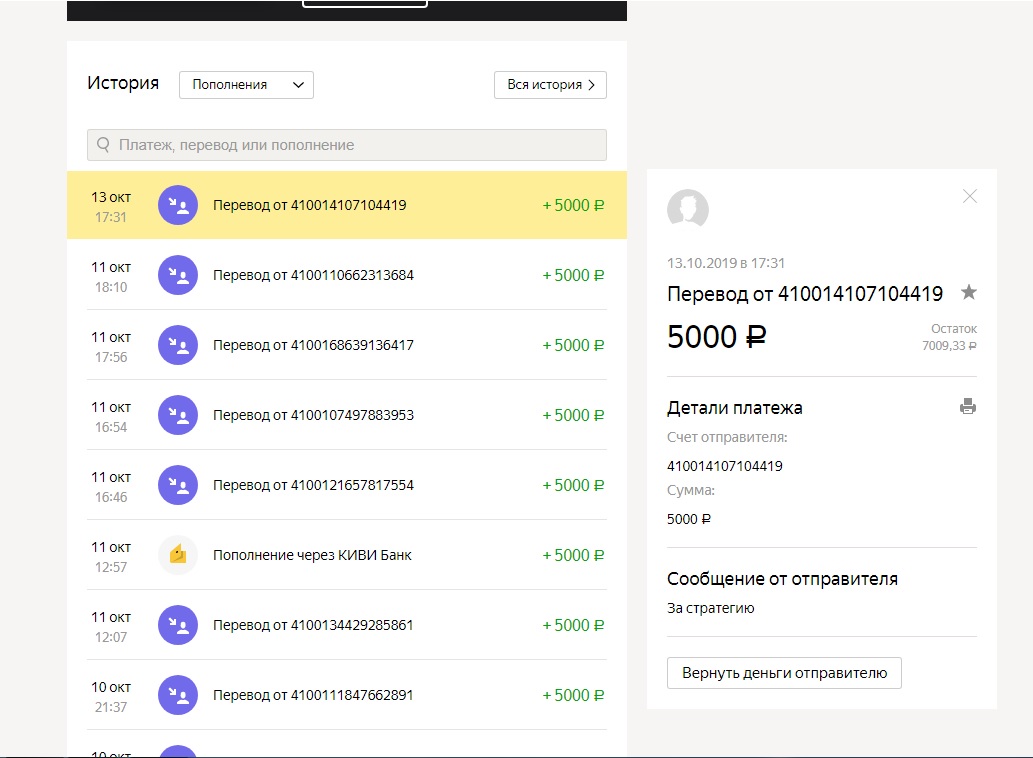
Task: Click the search magnifier icon
Action: 103,145
